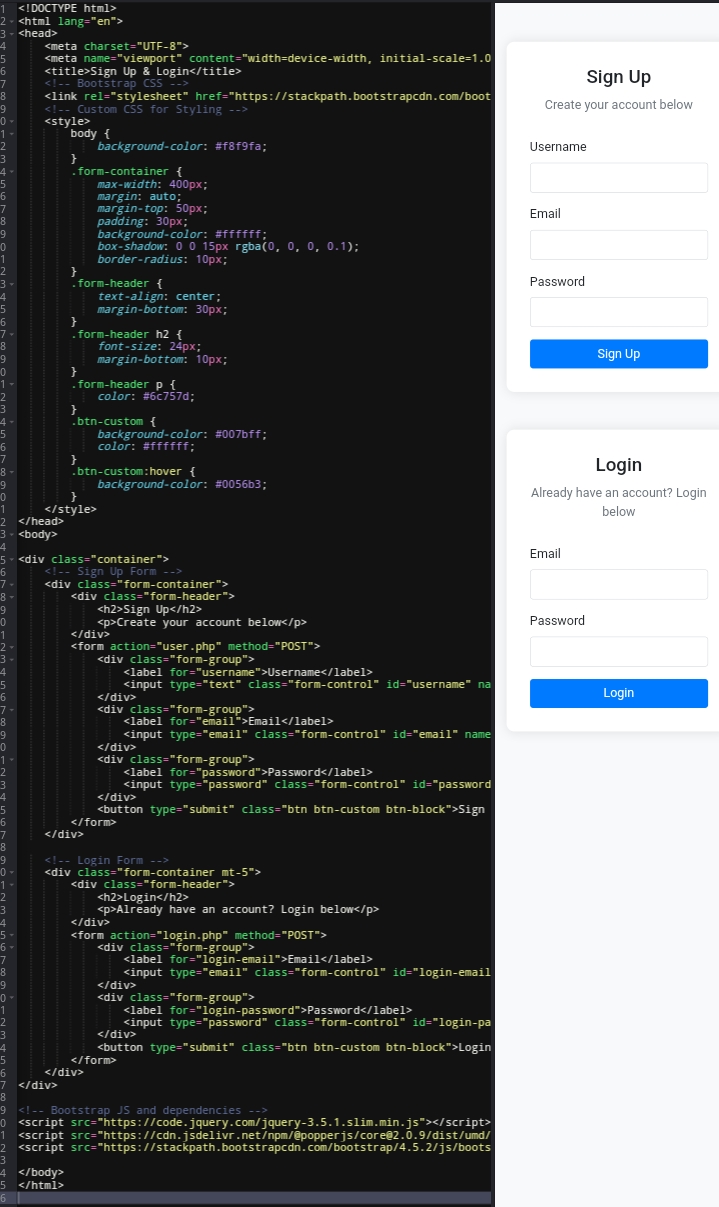Fold the .btn-custom:hover { rule
The width and height of the screenshot is (719, 1207).
[11, 471]
